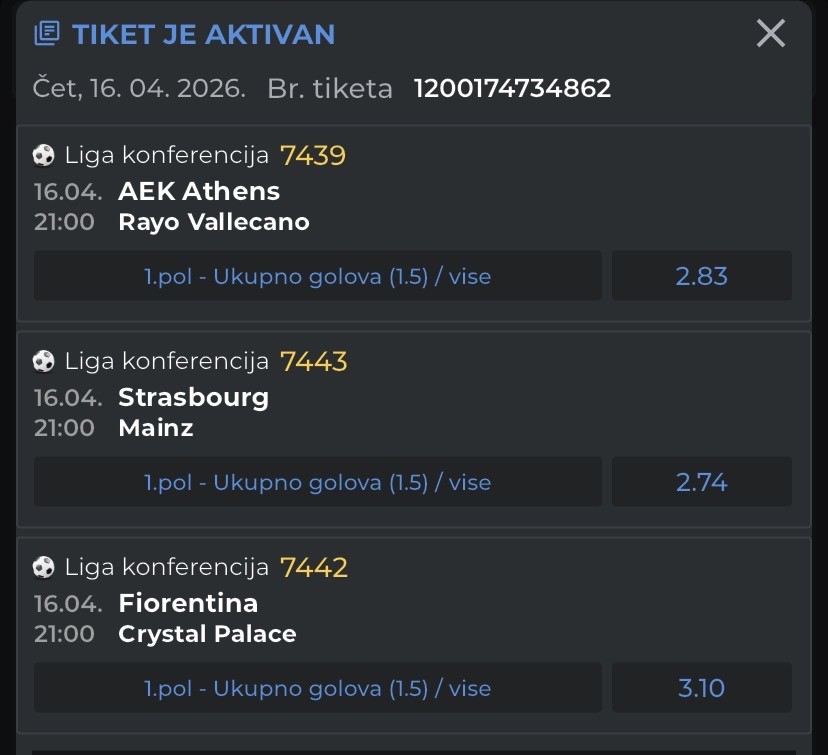Open bet type for Strasbourg vs Mainz
The image size is (828, 755).
click(x=318, y=482)
